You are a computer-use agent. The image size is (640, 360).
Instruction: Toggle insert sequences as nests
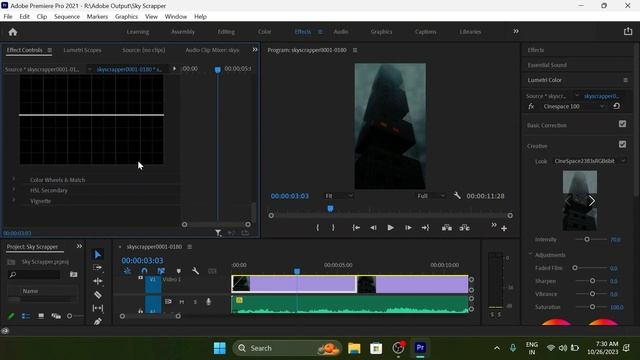127,271
